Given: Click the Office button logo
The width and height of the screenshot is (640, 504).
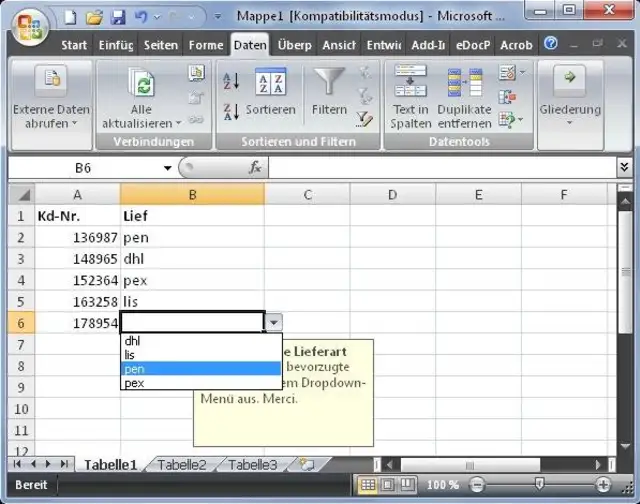Looking at the screenshot, I should (32, 24).
